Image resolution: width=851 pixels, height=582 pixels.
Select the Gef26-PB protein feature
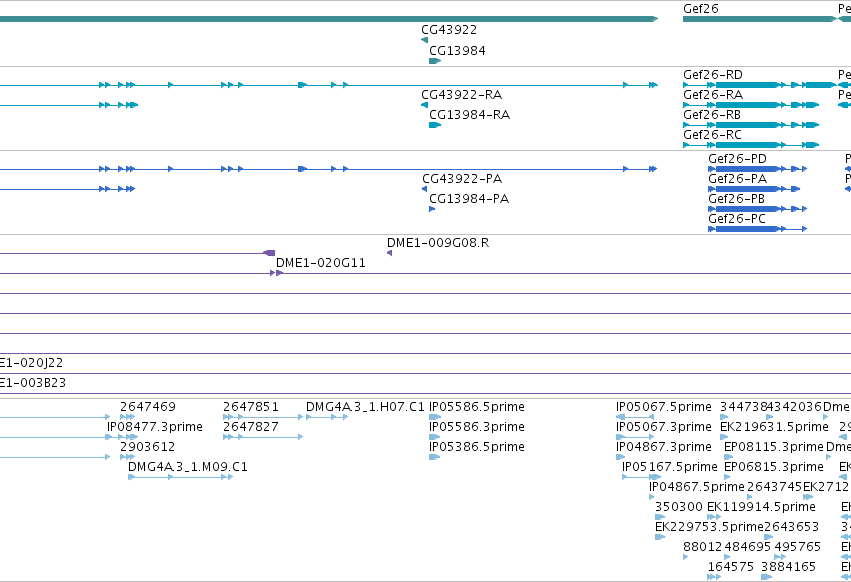(x=758, y=209)
